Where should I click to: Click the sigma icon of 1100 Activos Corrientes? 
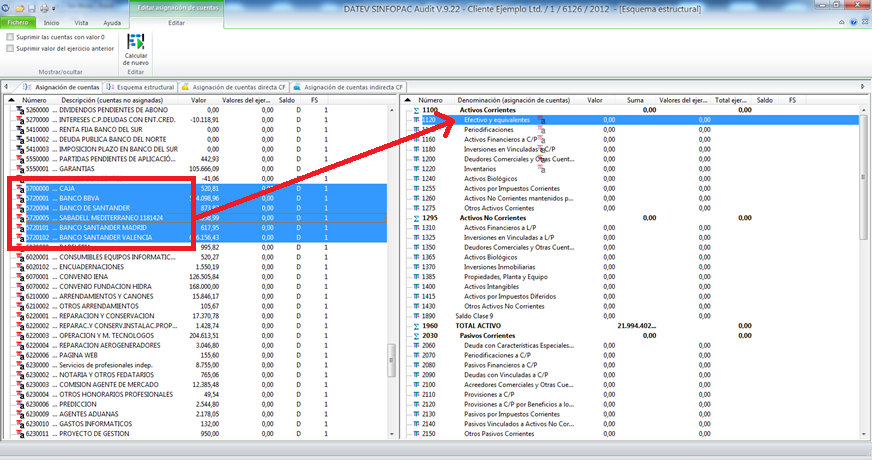416,110
